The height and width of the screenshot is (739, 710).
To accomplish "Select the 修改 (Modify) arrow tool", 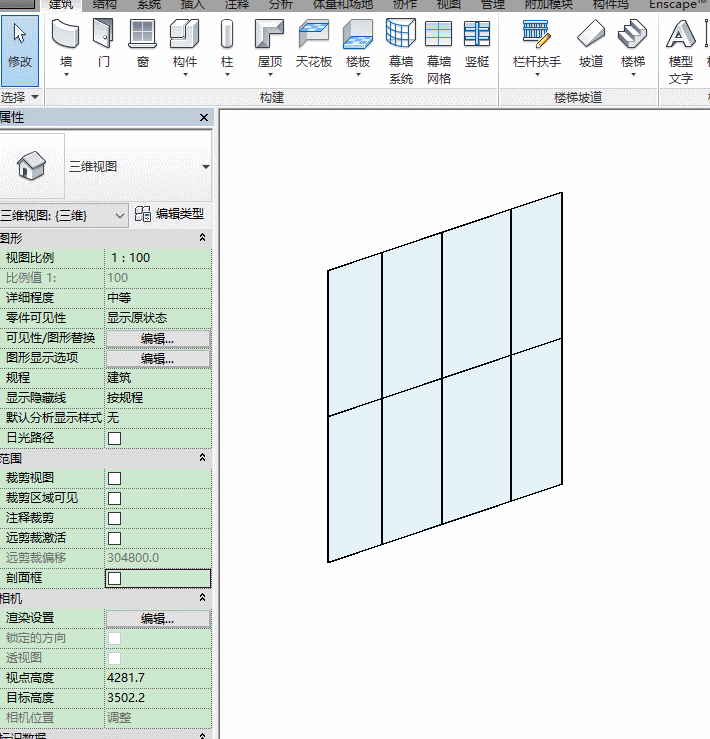I will (x=19, y=49).
